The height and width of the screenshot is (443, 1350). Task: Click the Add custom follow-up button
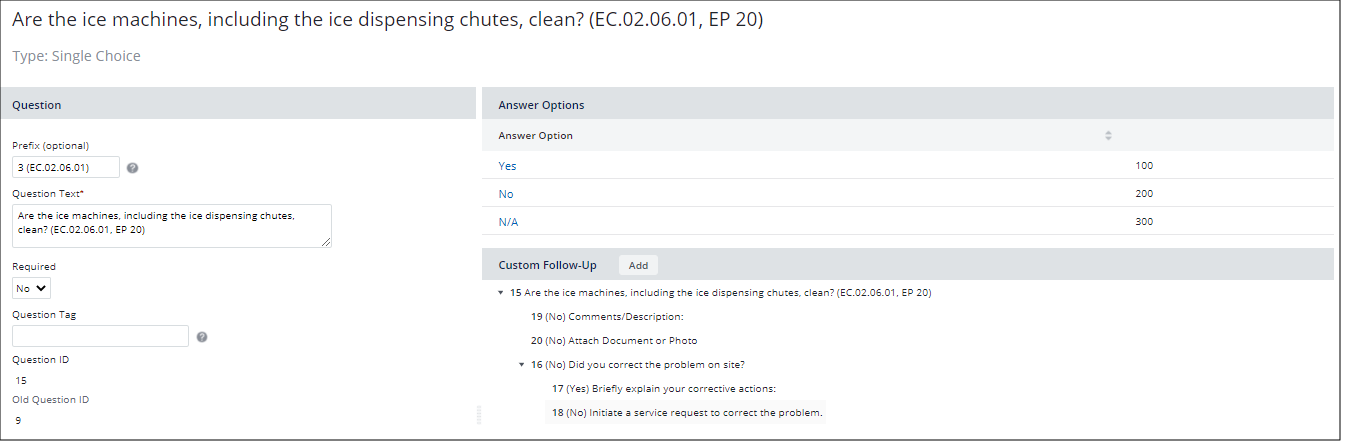(x=638, y=265)
